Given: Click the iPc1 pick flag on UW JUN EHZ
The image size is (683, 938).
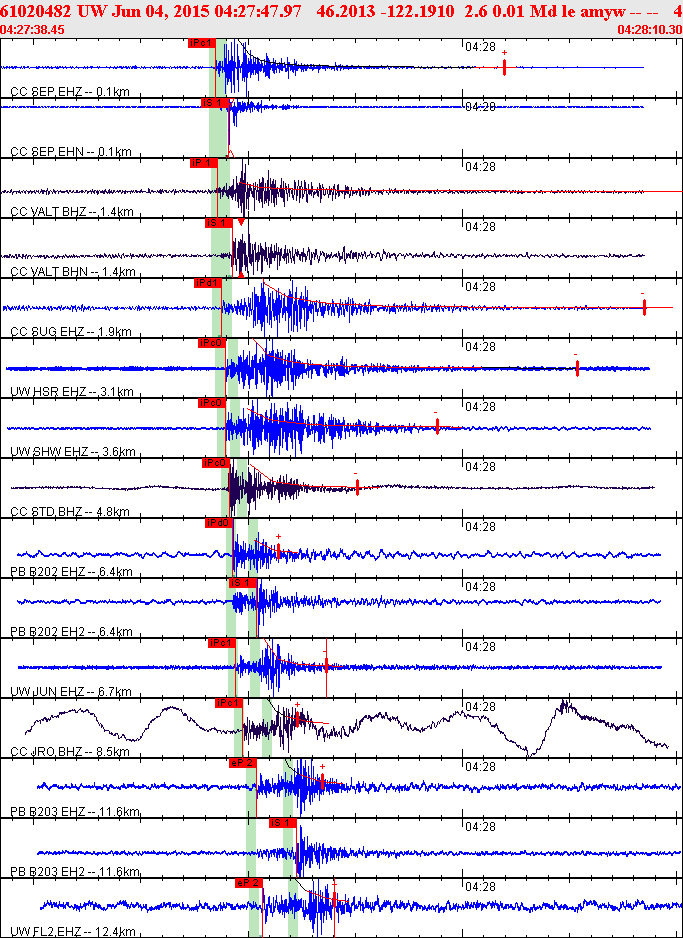Looking at the screenshot, I should (x=222, y=642).
